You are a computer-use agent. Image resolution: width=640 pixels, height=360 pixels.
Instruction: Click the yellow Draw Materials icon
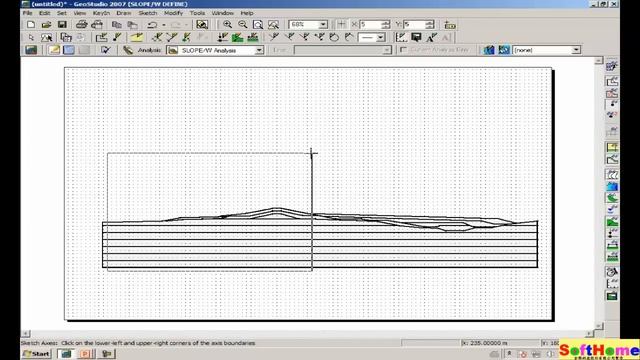tap(137, 38)
